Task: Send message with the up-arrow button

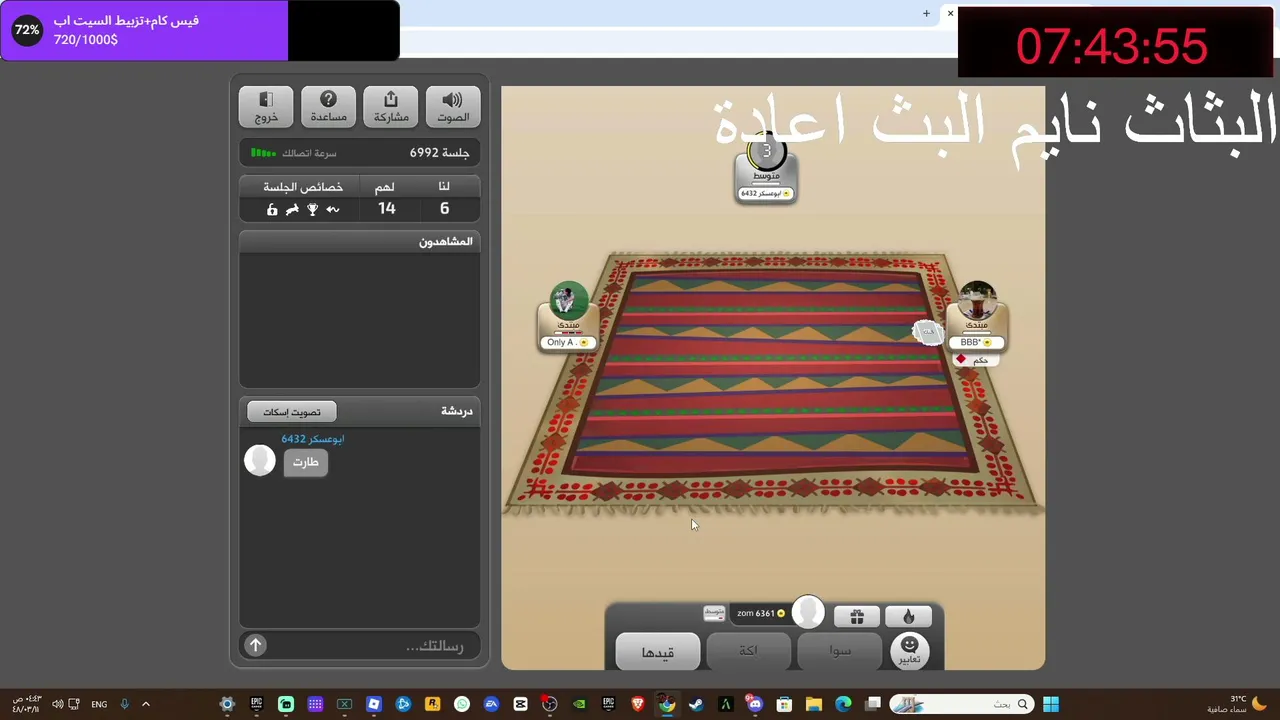Action: tap(255, 646)
